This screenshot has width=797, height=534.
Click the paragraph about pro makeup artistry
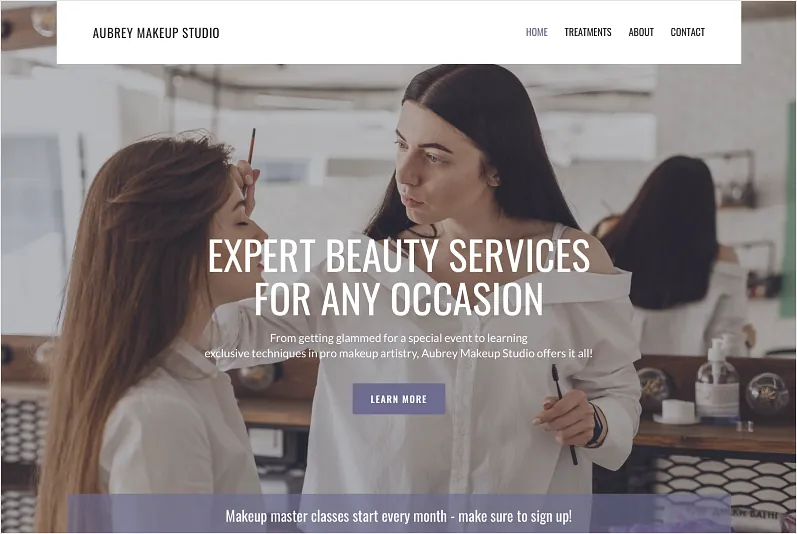399,345
